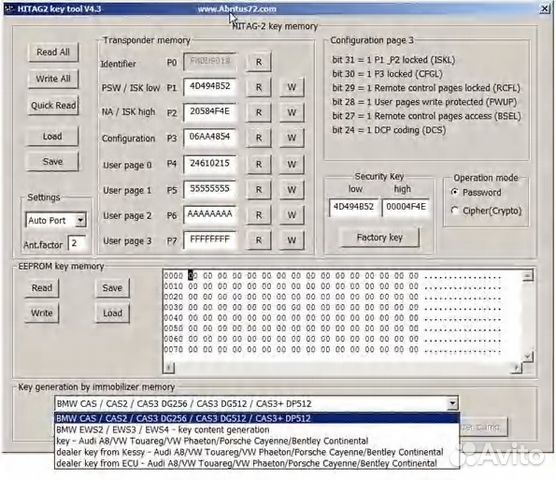
Task: Read P7 User page 3
Action: (x=259, y=240)
